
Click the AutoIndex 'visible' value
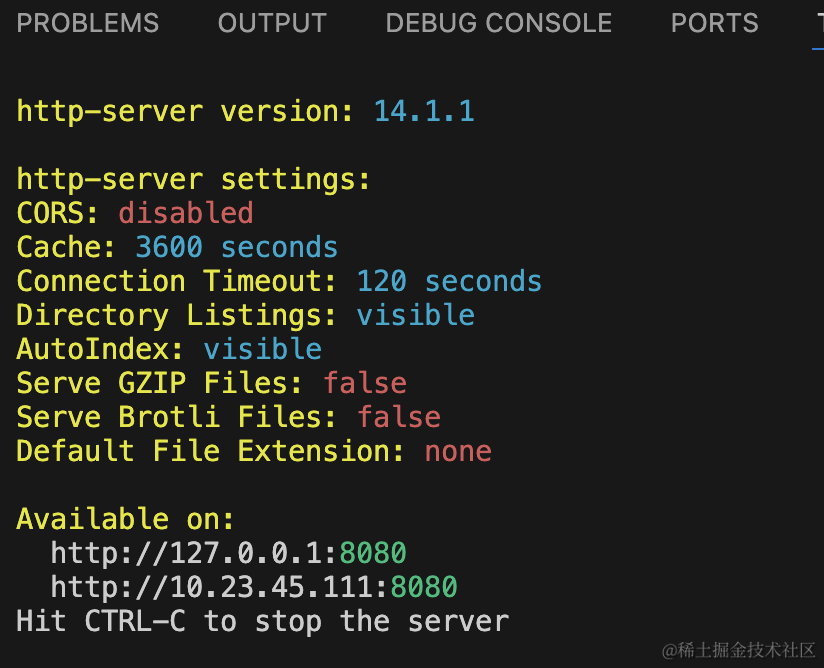(x=263, y=349)
